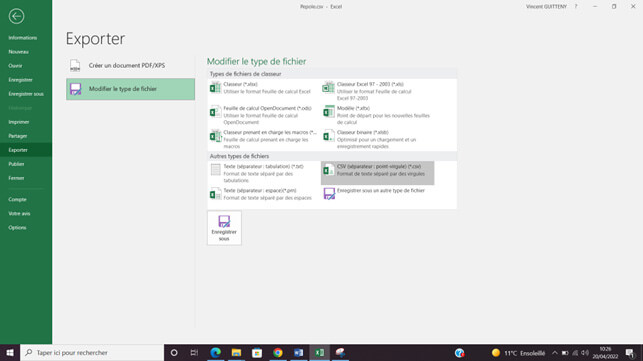Screen dimensions: 643x361
Task: Choose Créer un document PDF/XPS
Action: (130, 66)
